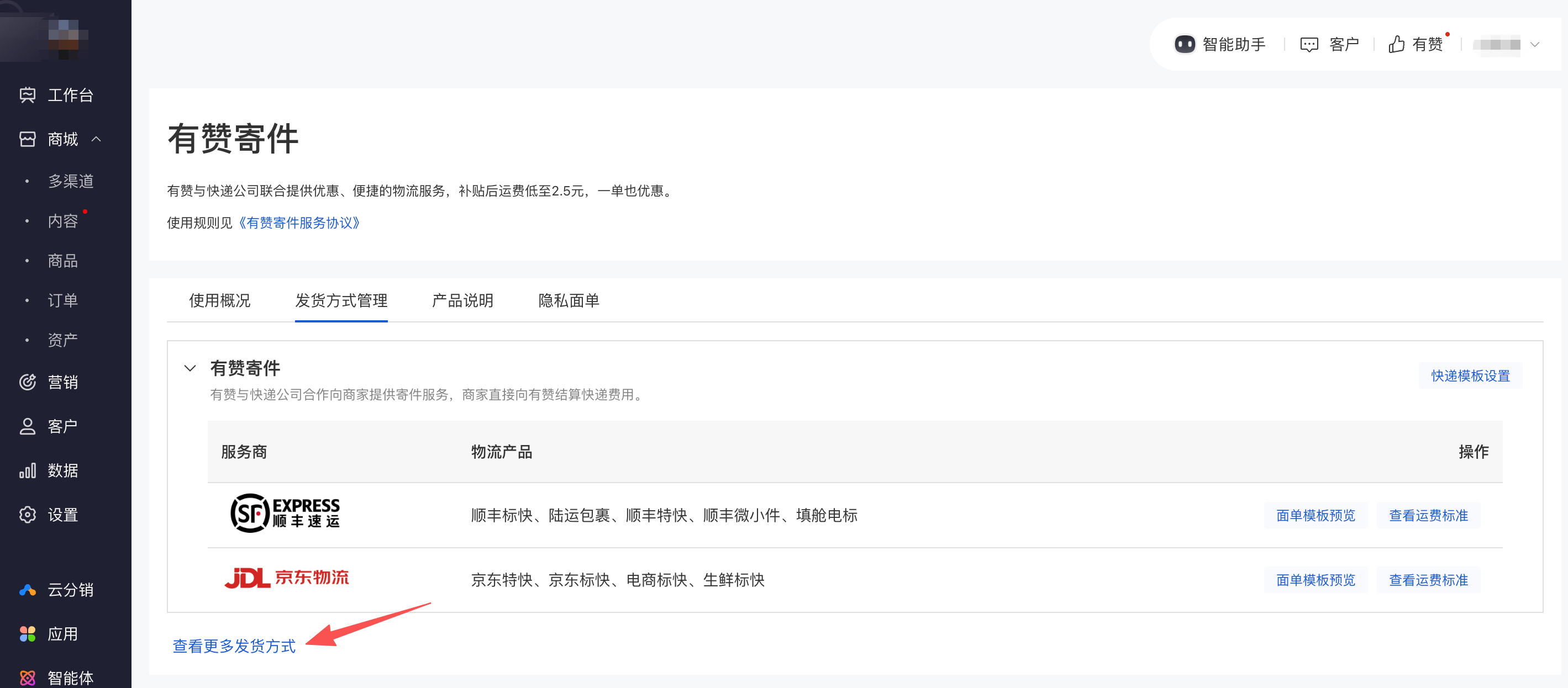Open the account dropdown arrow in the header
Image resolution: width=1568 pixels, height=688 pixels.
tap(1534, 44)
